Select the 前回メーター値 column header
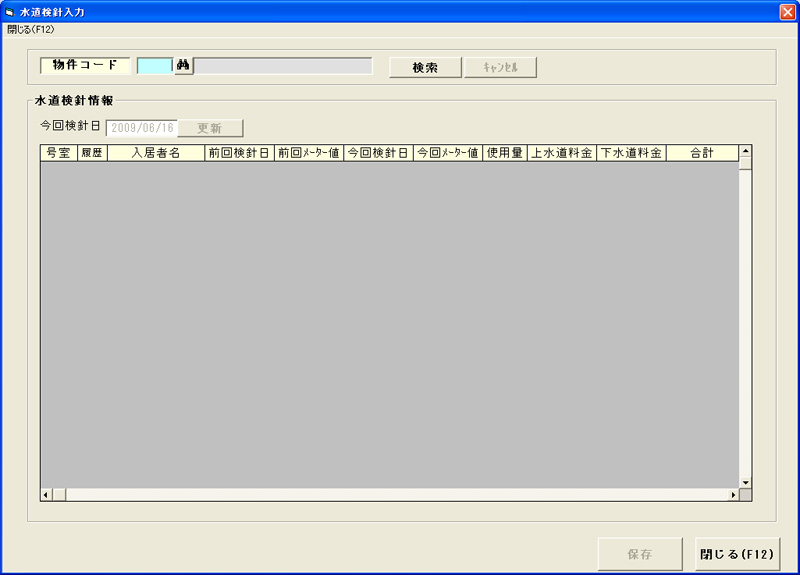Image resolution: width=800 pixels, height=575 pixels. pos(309,153)
